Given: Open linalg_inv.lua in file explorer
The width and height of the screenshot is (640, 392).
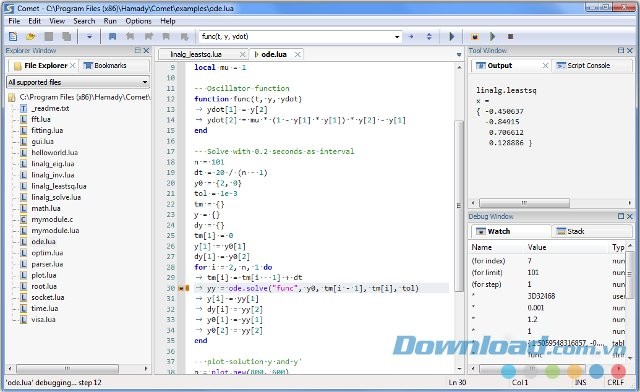Looking at the screenshot, I should (x=53, y=175).
